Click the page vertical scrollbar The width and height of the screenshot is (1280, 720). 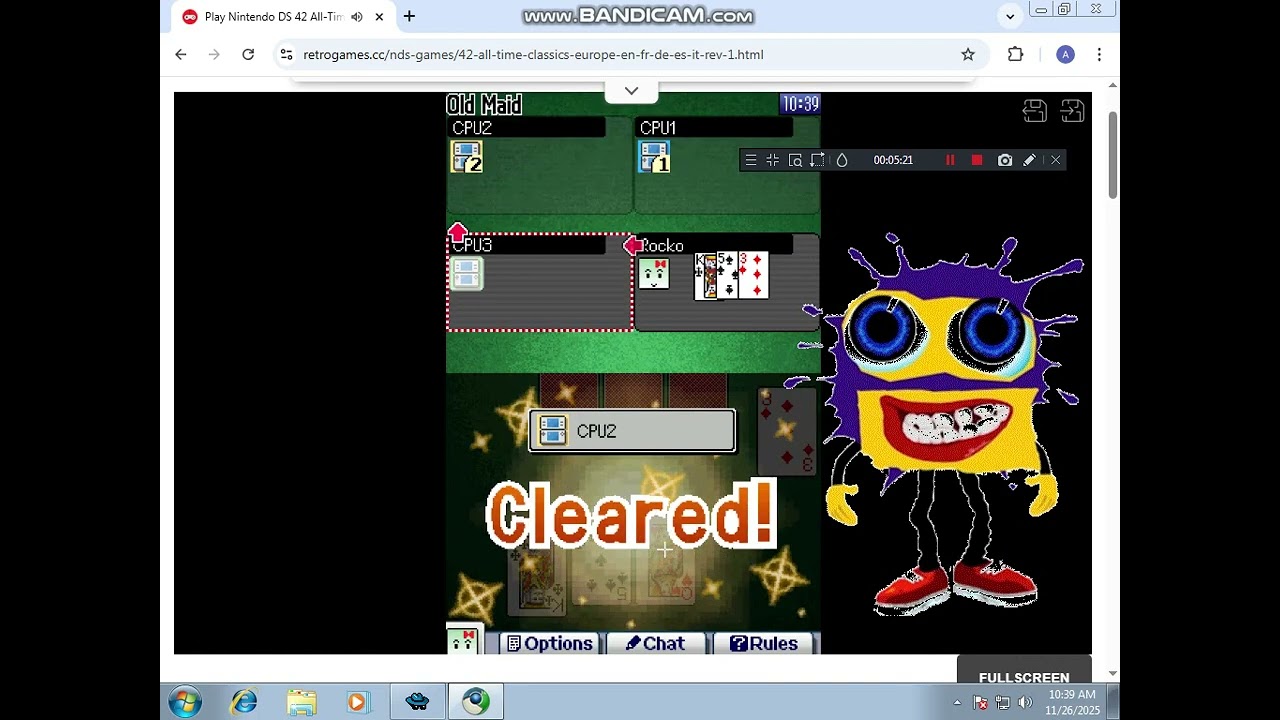pos(1112,156)
